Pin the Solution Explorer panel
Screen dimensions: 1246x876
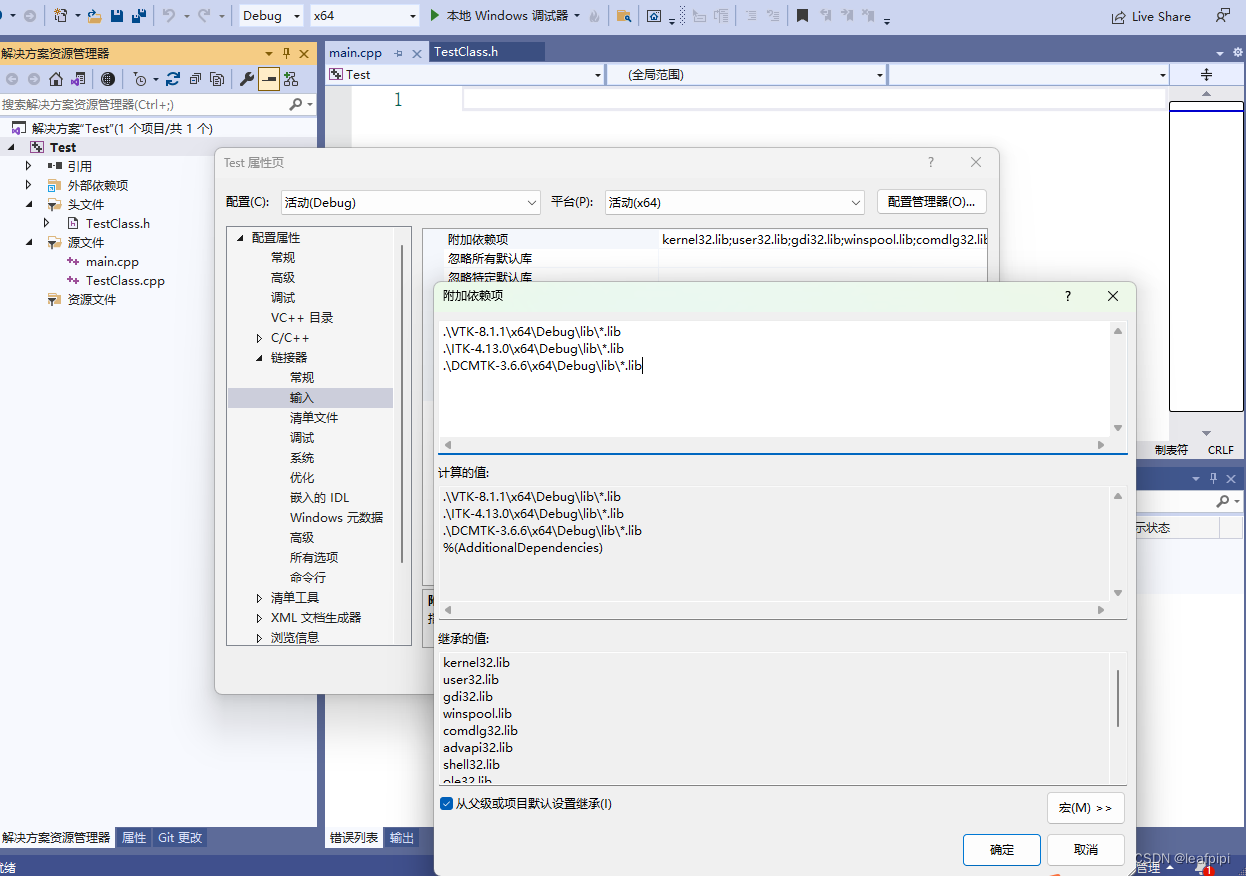[x=287, y=53]
